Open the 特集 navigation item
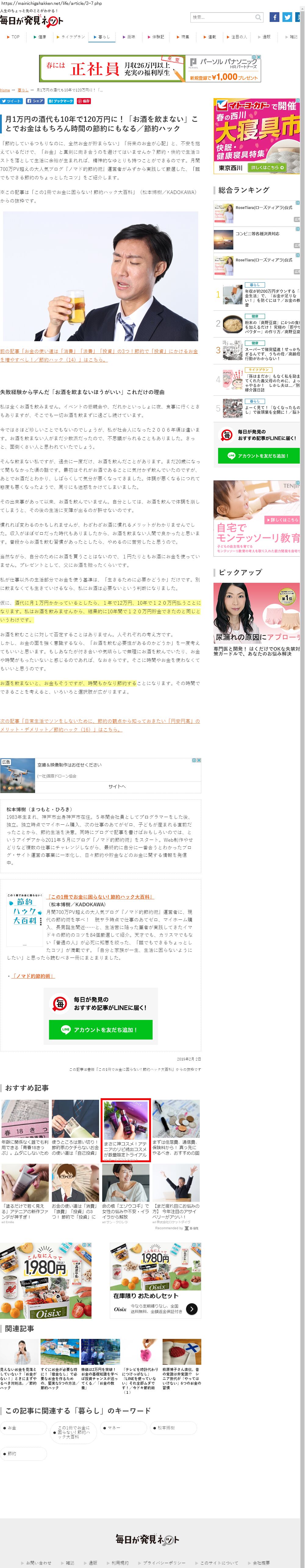The width and height of the screenshot is (305, 1568). [183, 37]
